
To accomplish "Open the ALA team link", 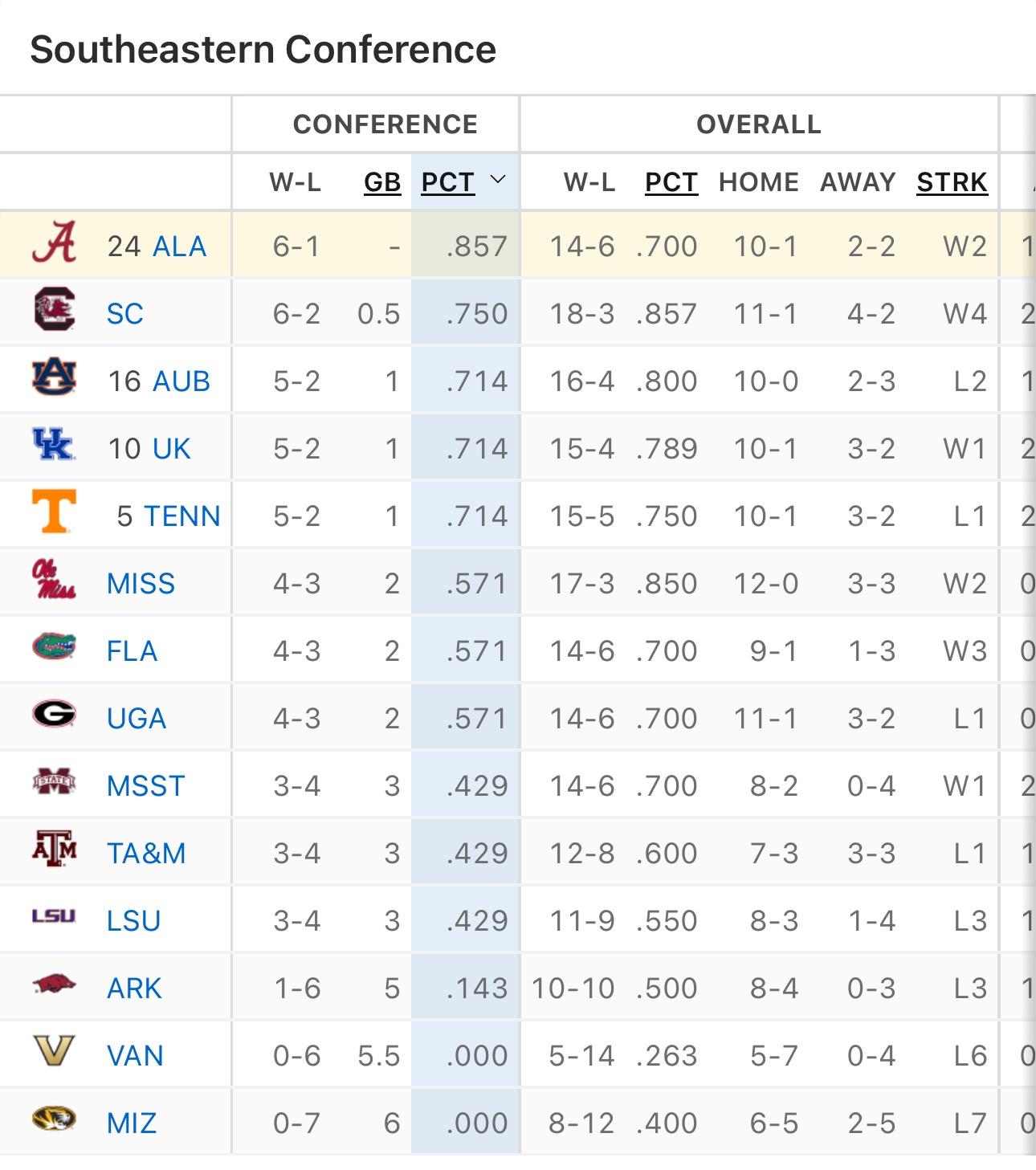I will (x=179, y=247).
